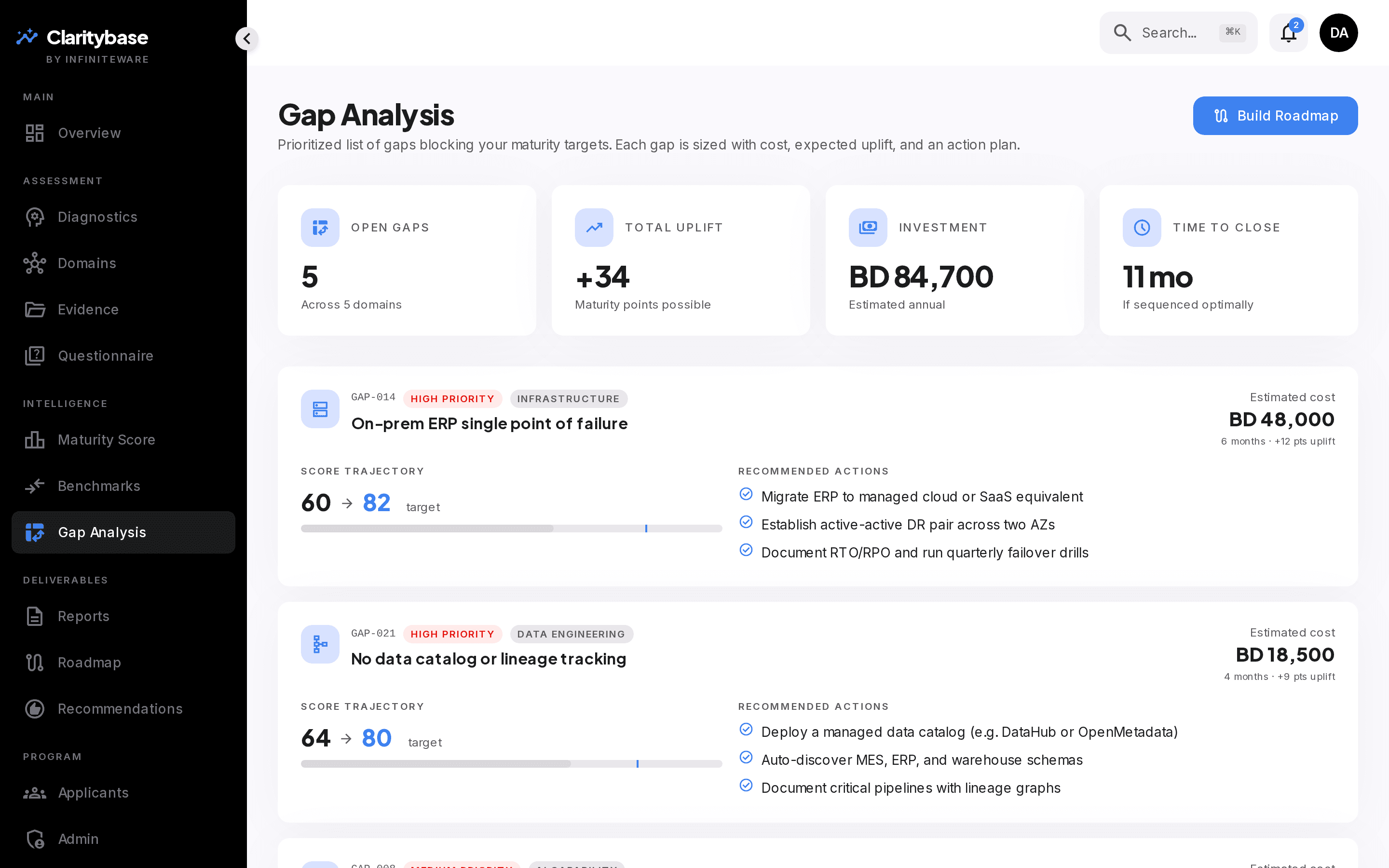Click the Open Gaps card icon

point(320,228)
